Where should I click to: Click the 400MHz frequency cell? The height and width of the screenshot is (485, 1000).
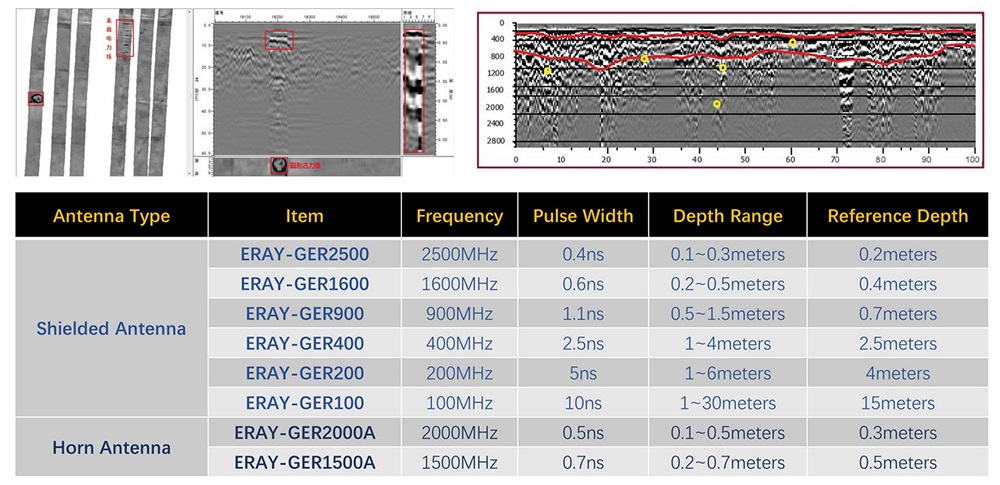coord(459,343)
